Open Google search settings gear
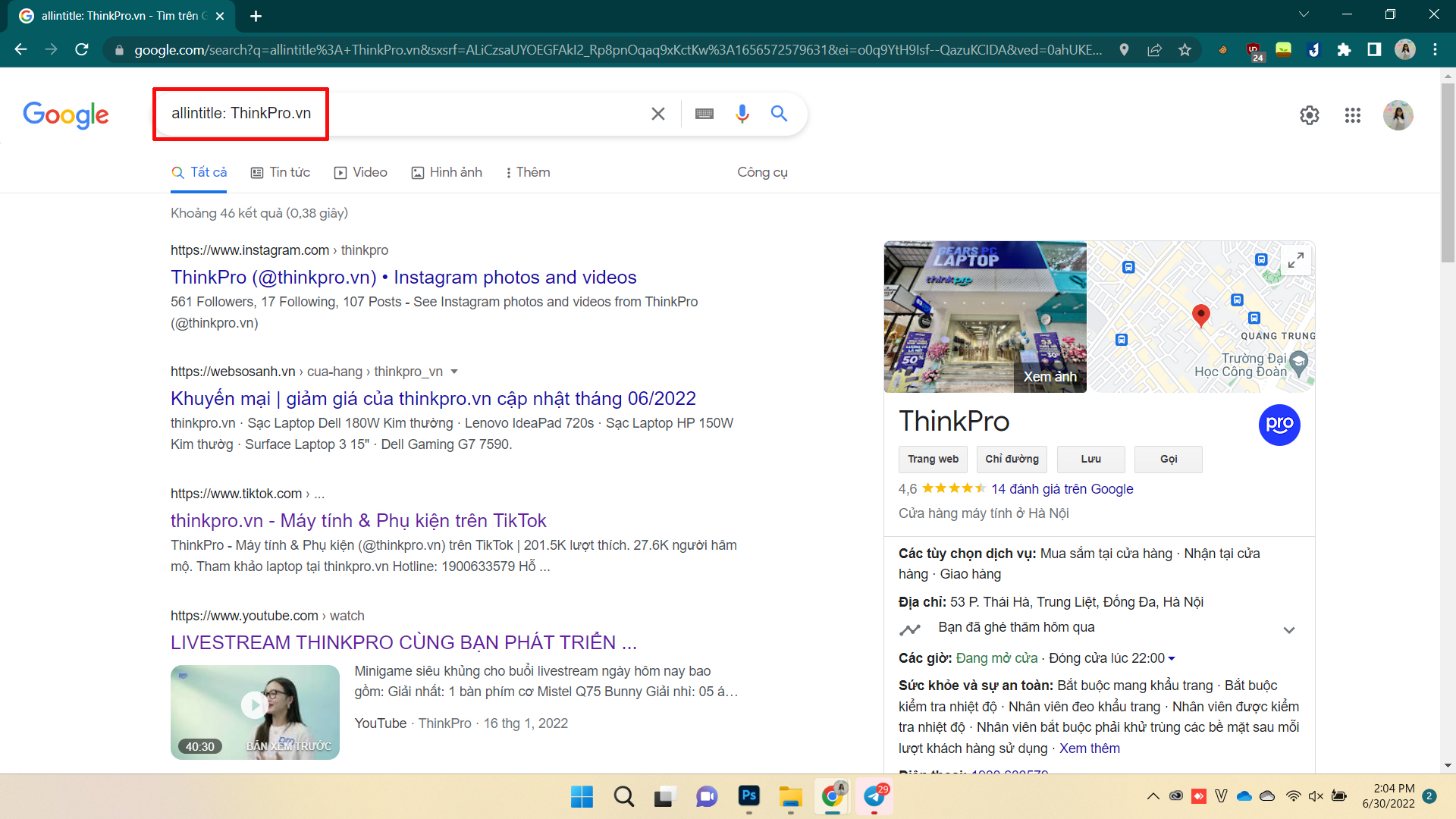 [x=1310, y=115]
